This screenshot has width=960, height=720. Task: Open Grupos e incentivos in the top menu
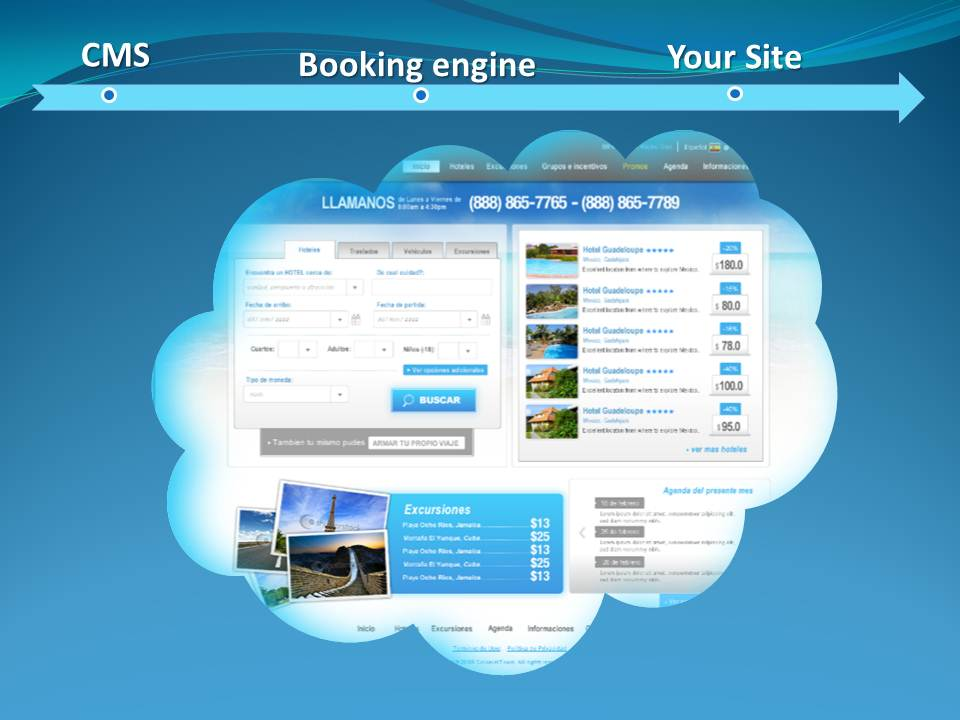[x=573, y=164]
